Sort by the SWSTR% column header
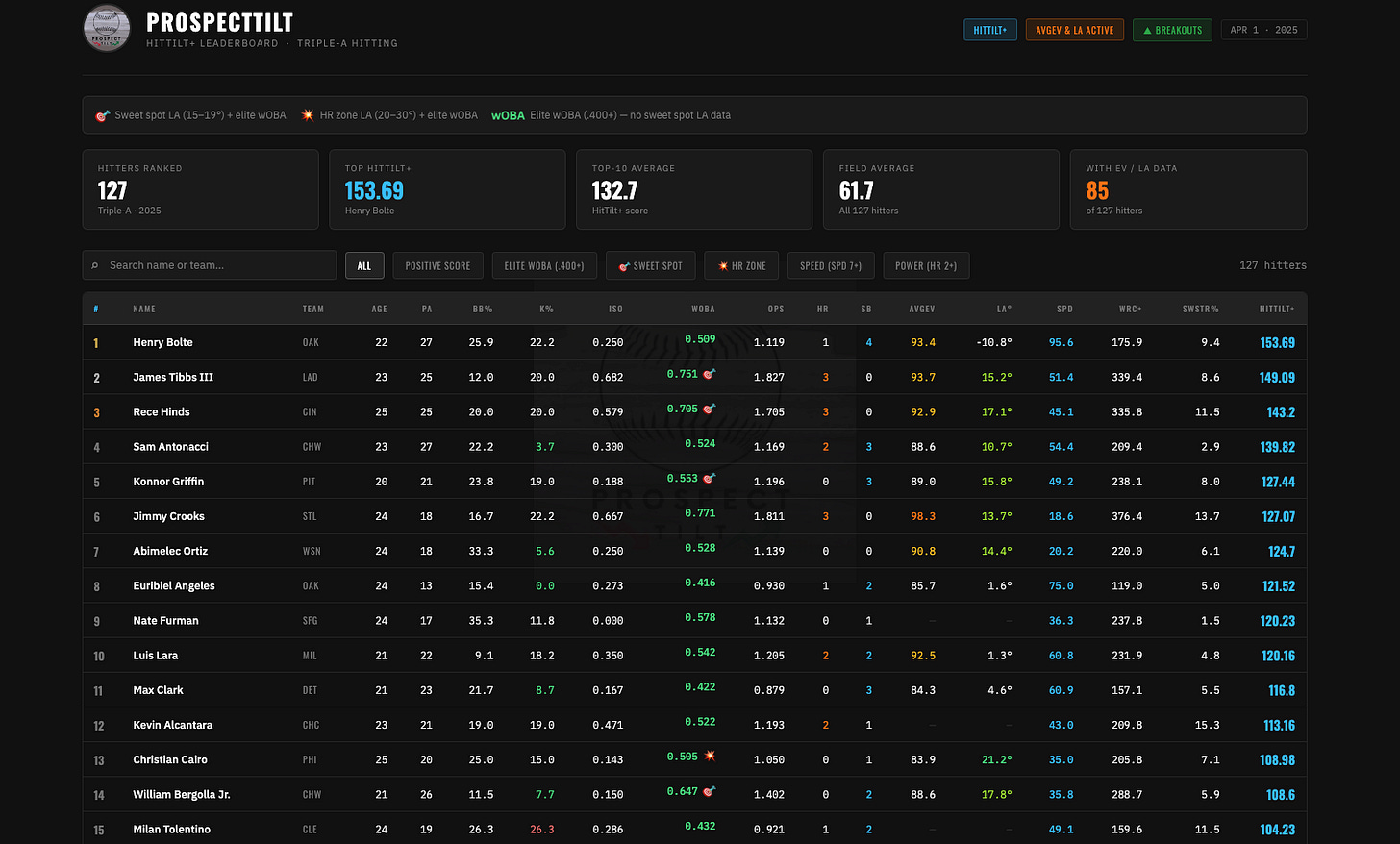 (1201, 309)
